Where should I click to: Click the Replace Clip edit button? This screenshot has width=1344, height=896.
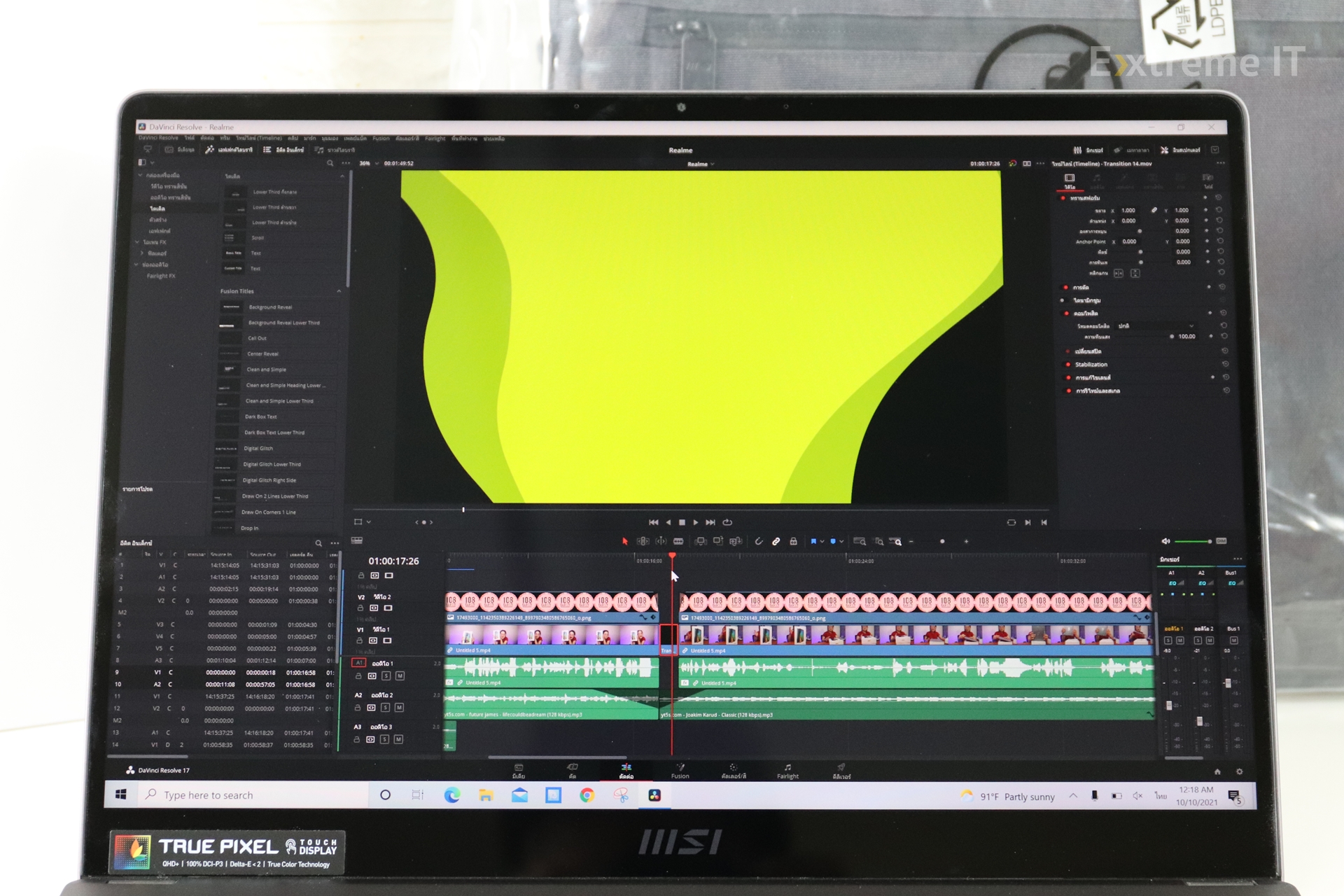[x=735, y=541]
